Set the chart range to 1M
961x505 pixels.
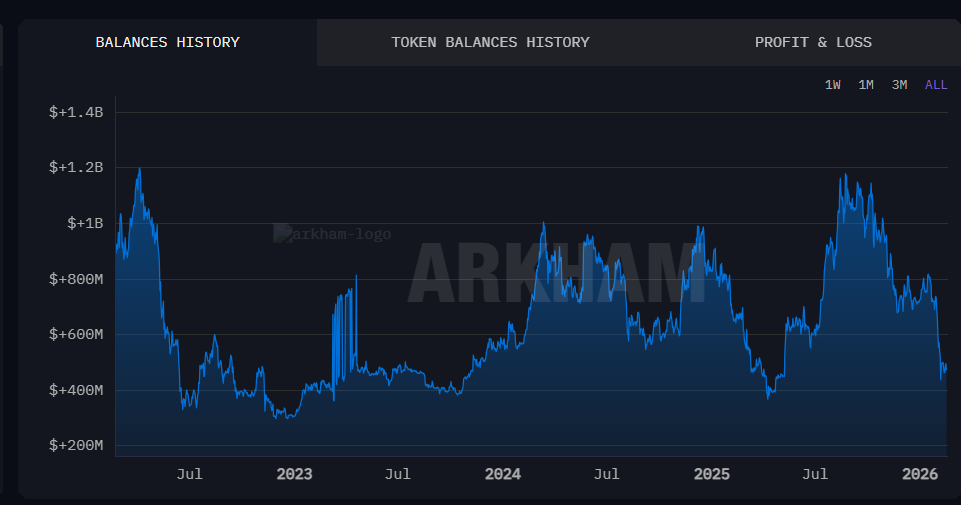866,85
